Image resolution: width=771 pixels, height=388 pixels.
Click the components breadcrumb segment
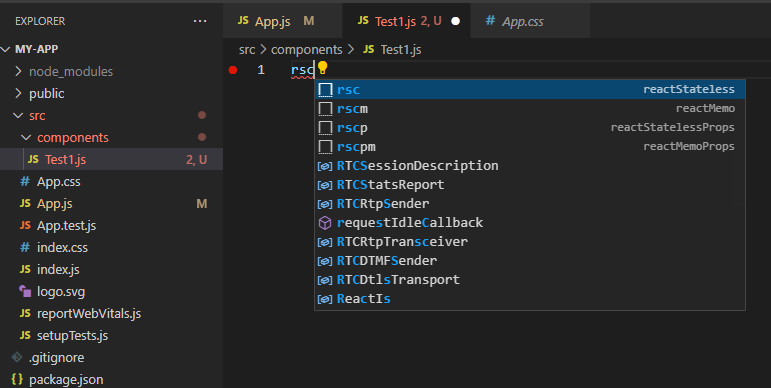tap(306, 50)
